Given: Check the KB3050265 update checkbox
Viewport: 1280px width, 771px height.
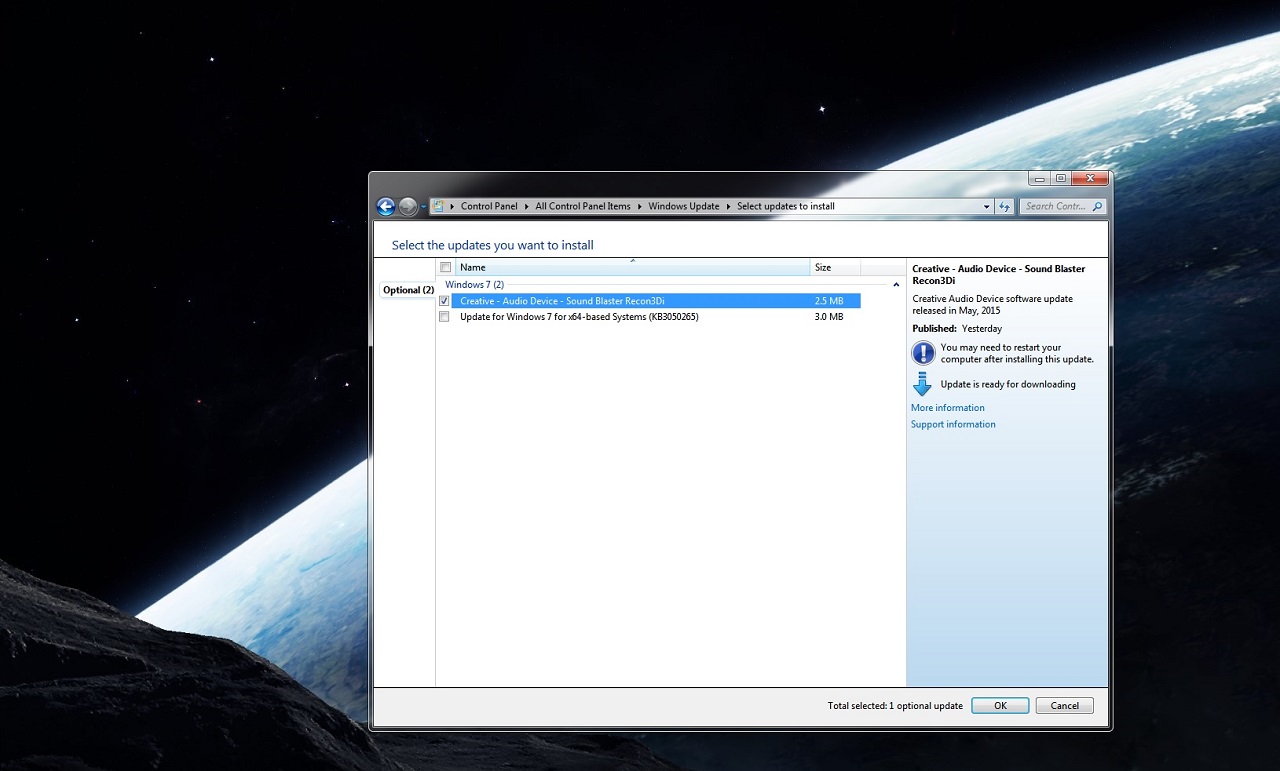Looking at the screenshot, I should point(444,317).
